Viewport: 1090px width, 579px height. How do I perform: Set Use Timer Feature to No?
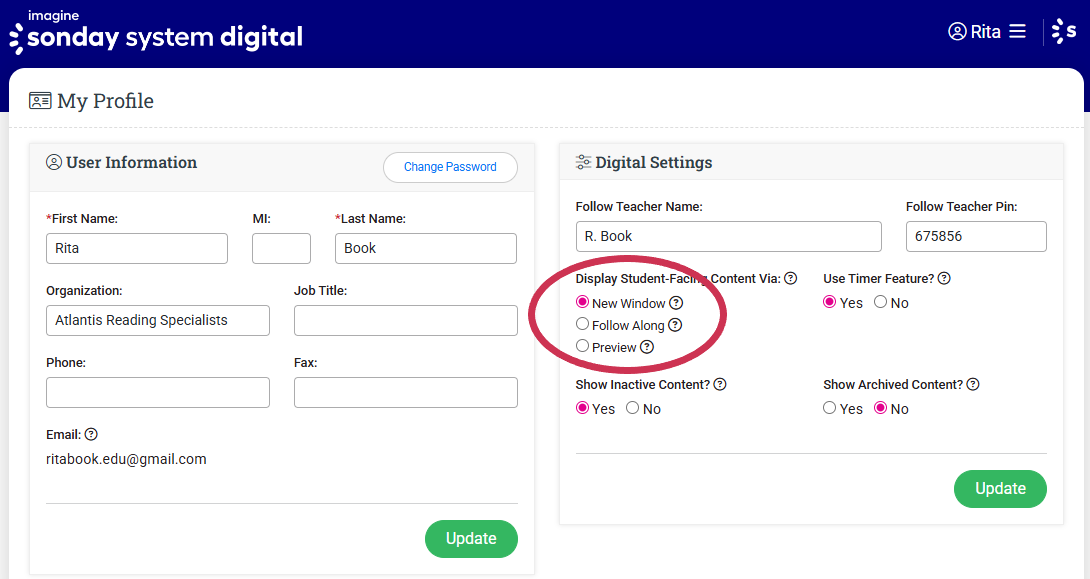coord(881,302)
